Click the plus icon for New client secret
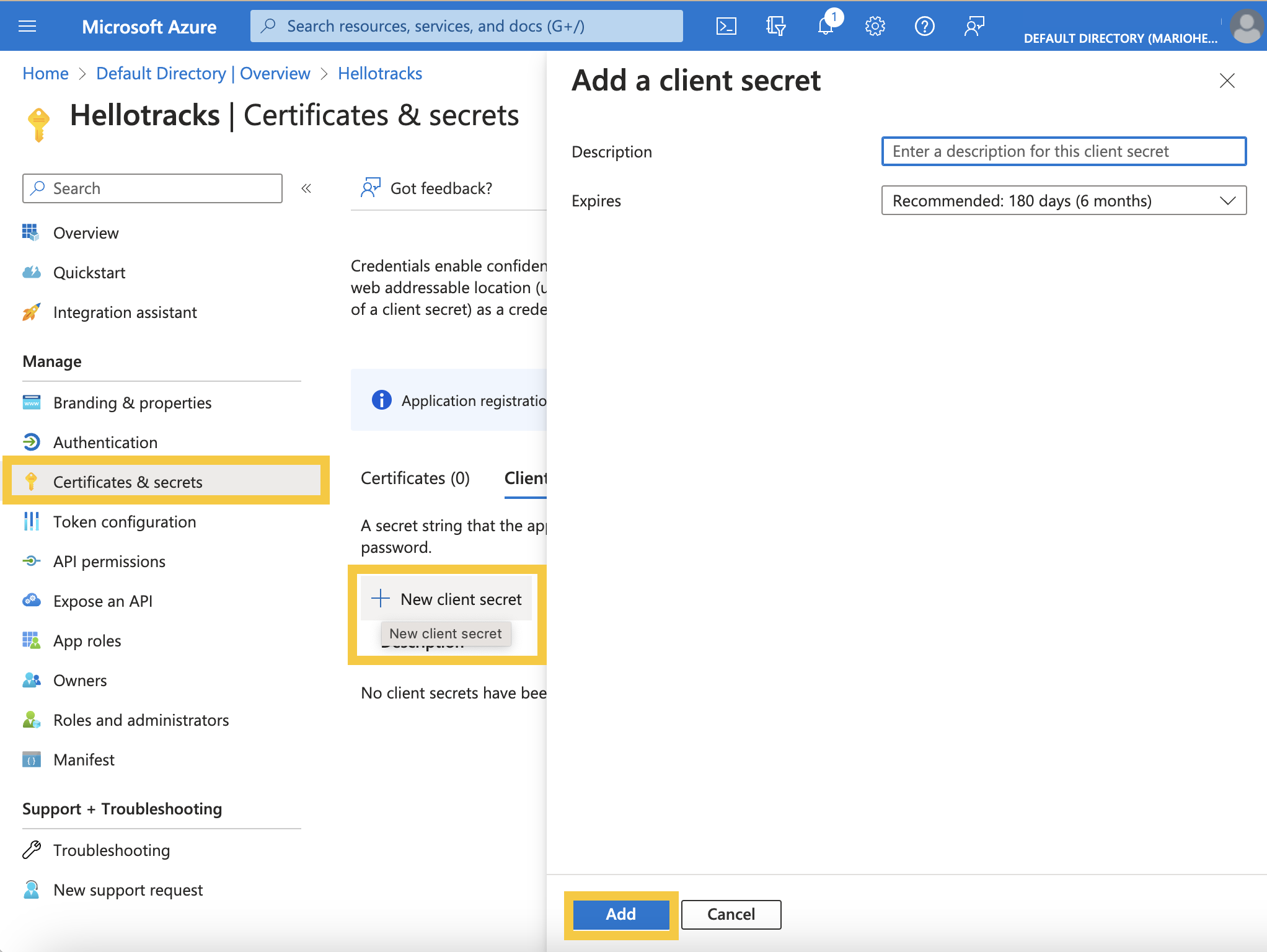 (380, 599)
